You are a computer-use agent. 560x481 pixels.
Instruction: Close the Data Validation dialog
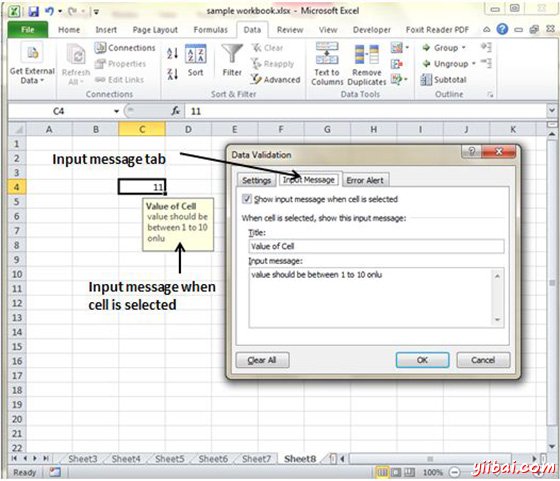[499, 152]
